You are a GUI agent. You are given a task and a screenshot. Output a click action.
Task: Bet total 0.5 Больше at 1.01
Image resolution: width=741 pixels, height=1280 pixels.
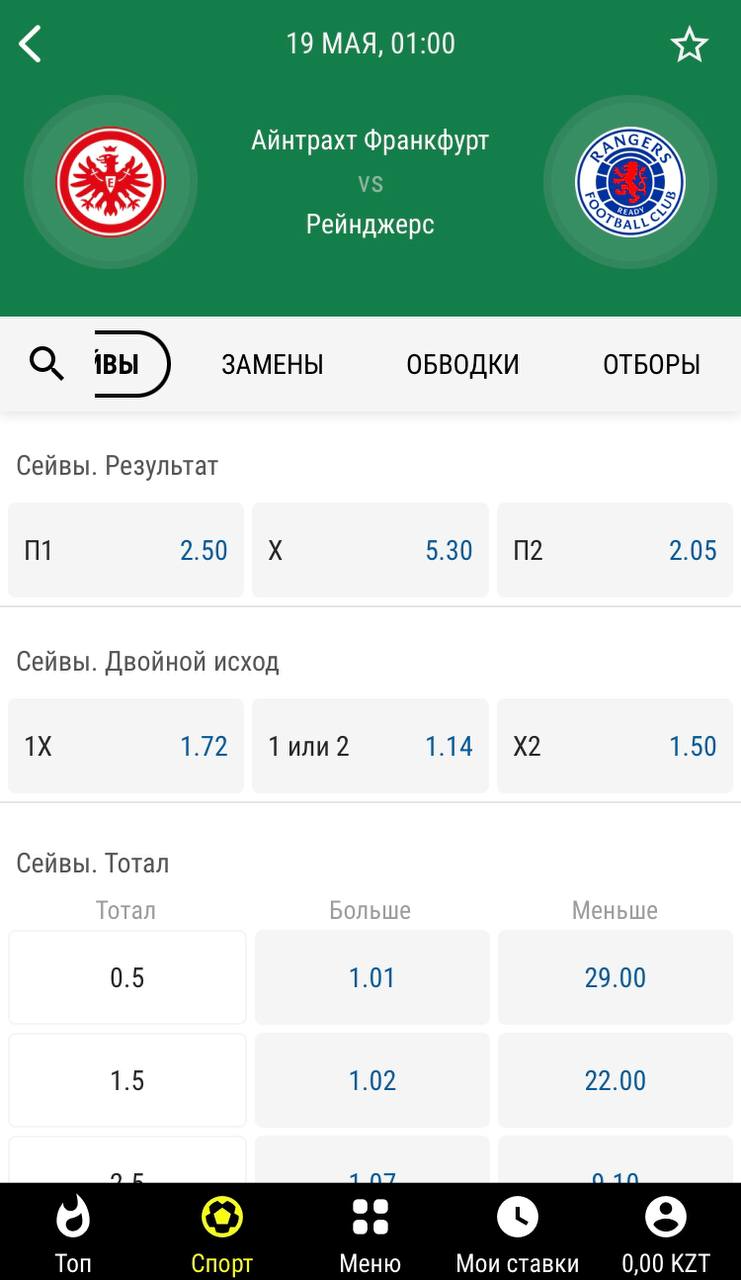point(372,977)
